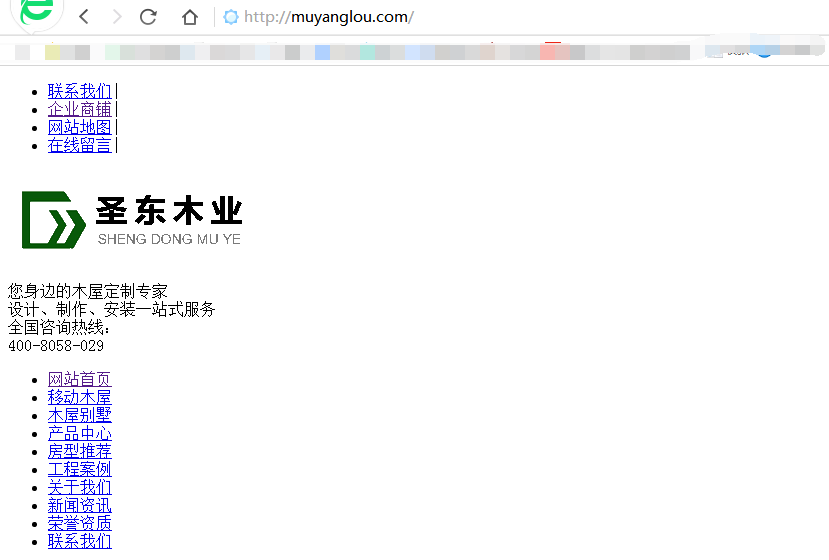
Task: Click the site icon beside the URL
Action: [231, 17]
